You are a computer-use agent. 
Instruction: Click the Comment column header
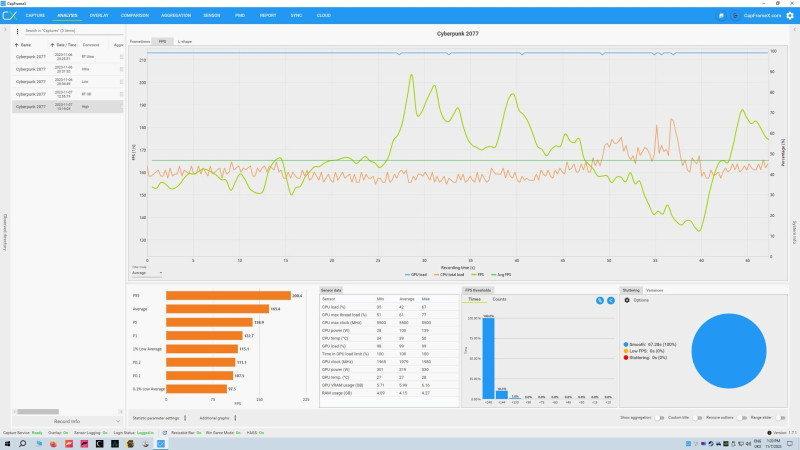point(91,45)
